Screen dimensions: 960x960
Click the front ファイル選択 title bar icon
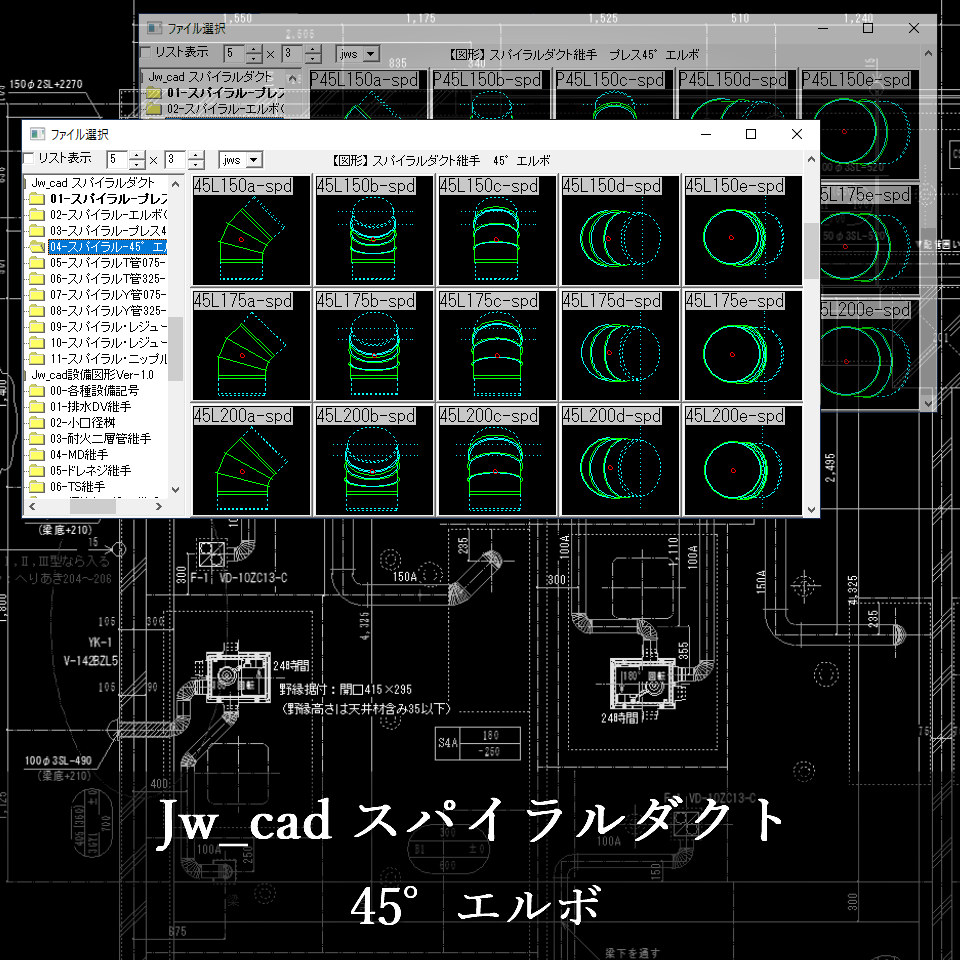(x=37, y=134)
